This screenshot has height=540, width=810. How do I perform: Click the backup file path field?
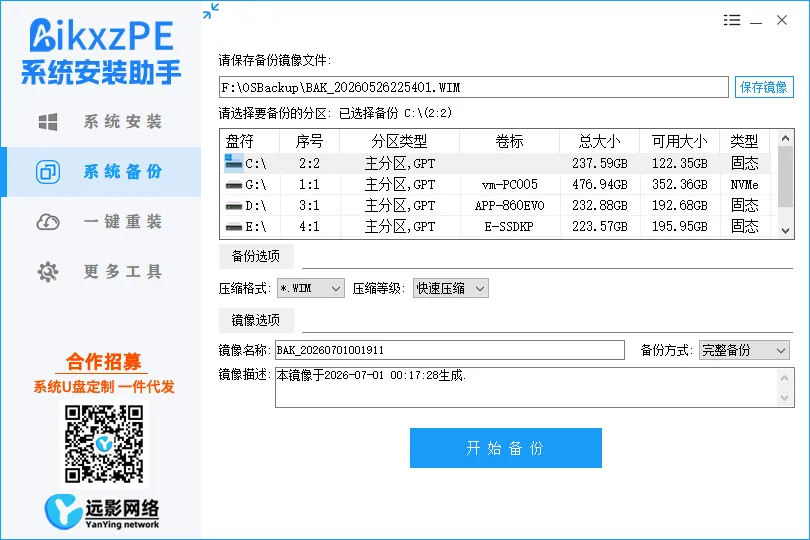tap(474, 87)
